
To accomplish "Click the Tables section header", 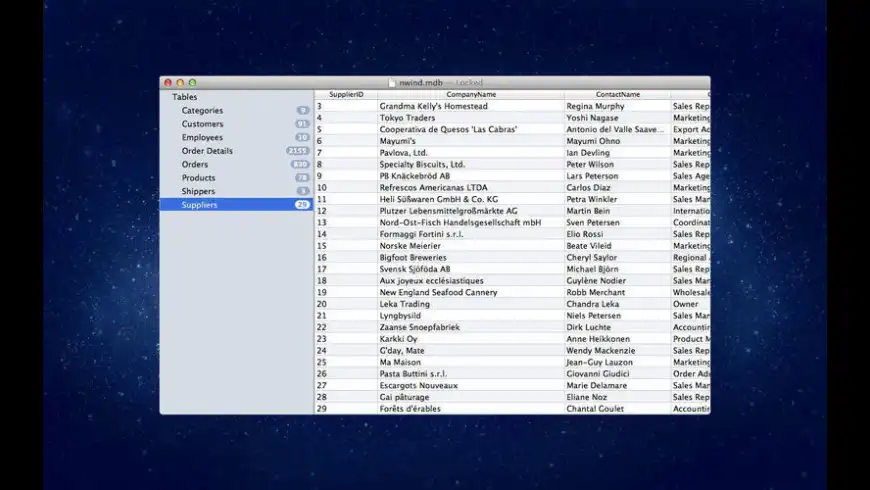I will (x=184, y=97).
